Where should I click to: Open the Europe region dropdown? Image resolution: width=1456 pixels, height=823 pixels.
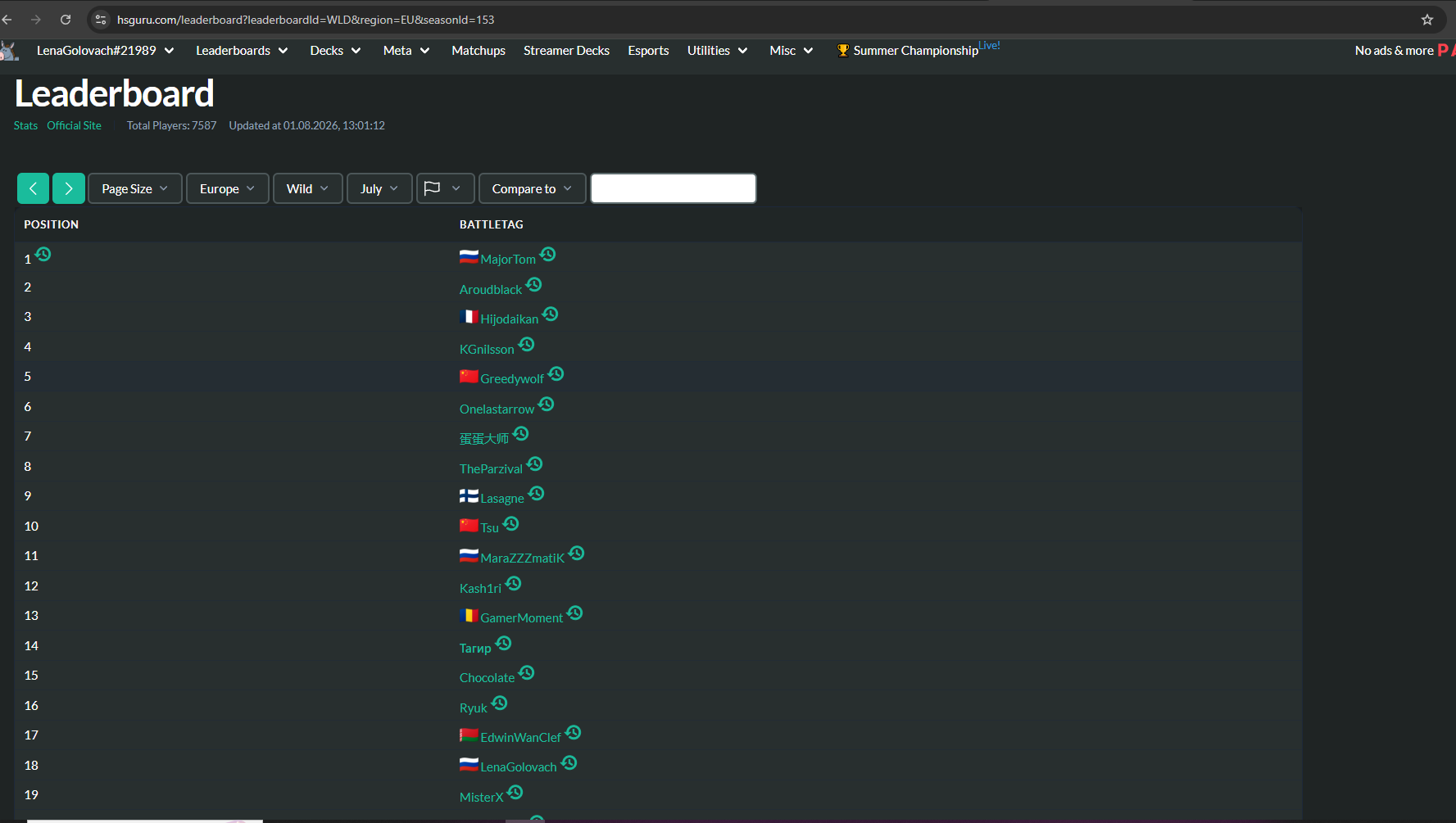(x=228, y=188)
